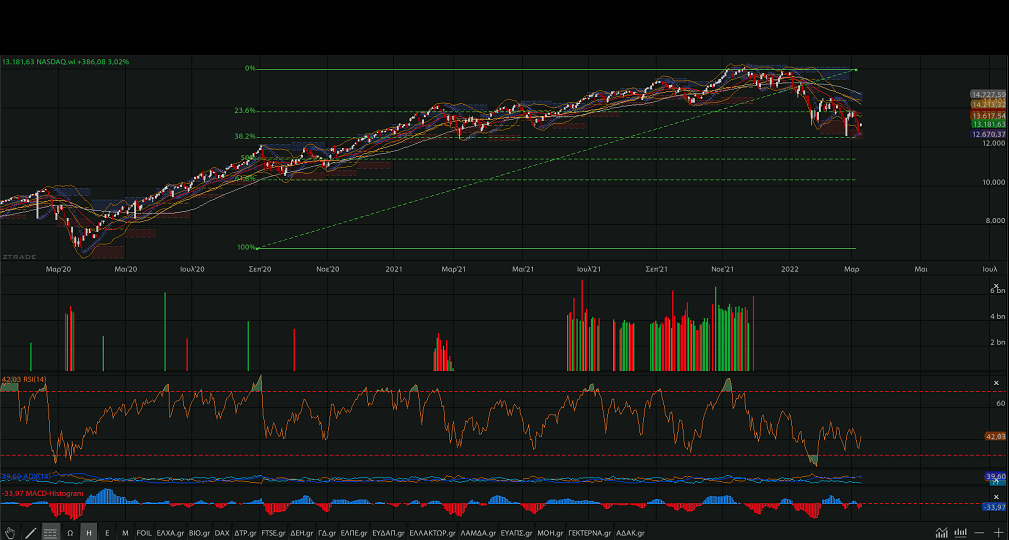
Task: Open the ΕΥΔΑΠ.gr symbol tab
Action: click(389, 533)
